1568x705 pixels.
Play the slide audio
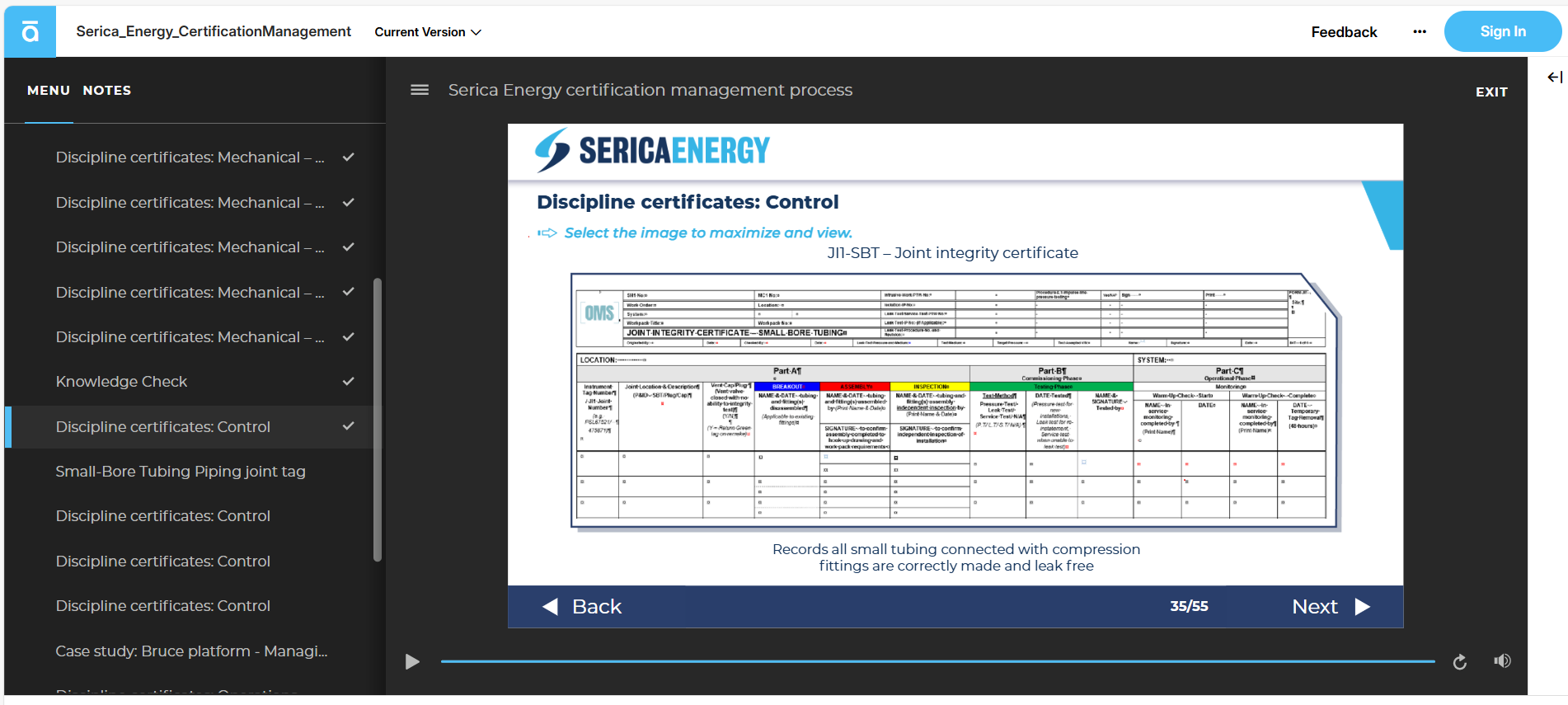pos(412,661)
